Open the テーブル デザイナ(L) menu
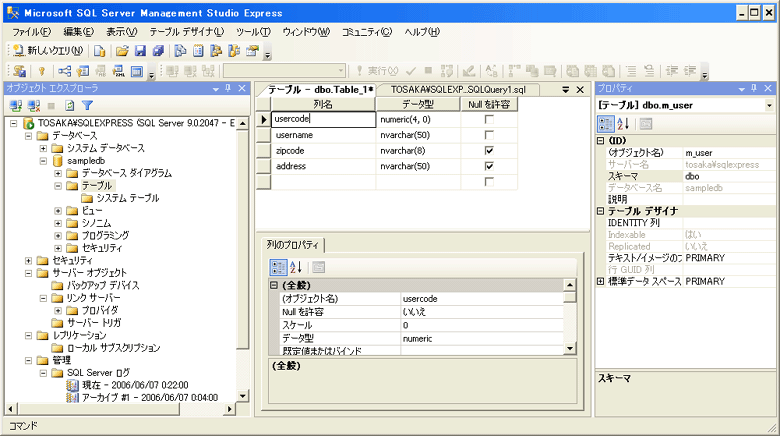The height and width of the screenshot is (436, 780). (x=187, y=32)
